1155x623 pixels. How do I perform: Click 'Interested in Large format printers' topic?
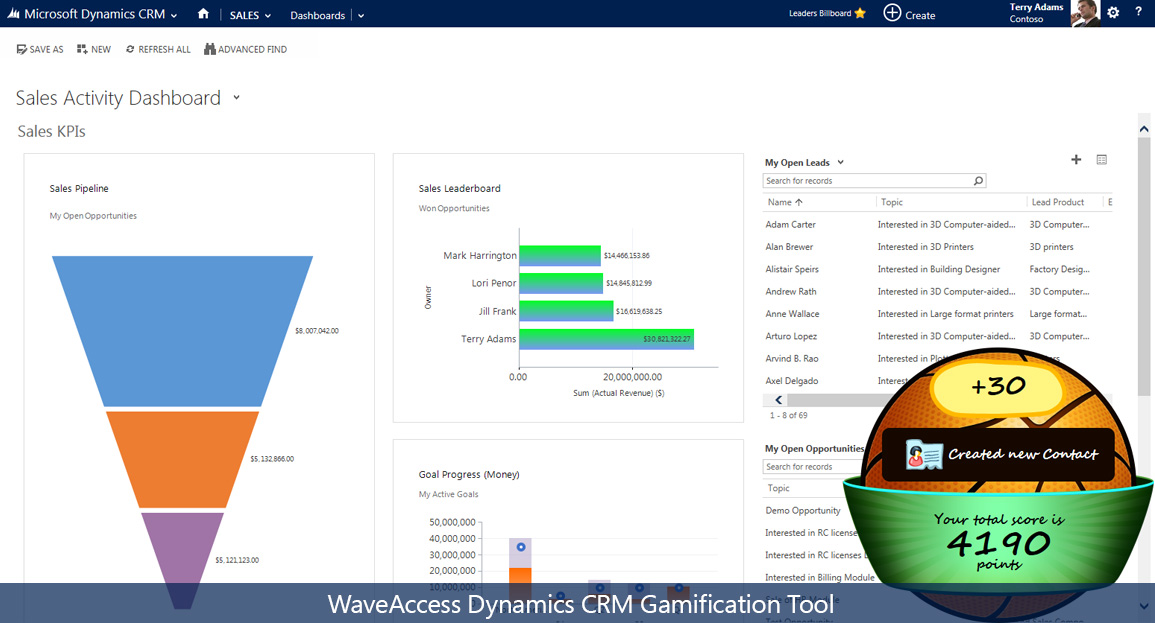pos(945,314)
